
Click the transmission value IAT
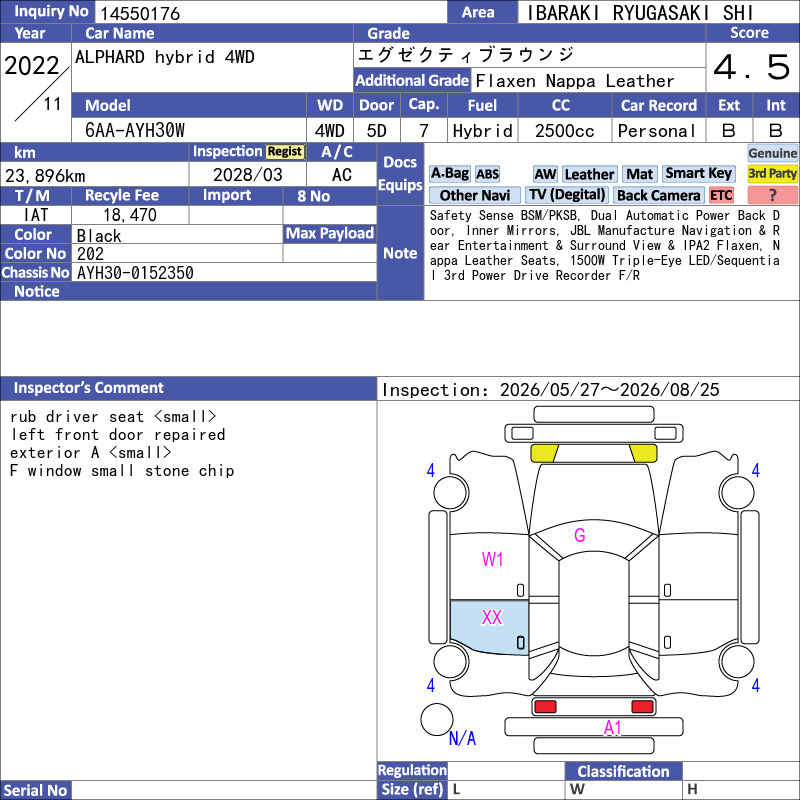tap(36, 215)
